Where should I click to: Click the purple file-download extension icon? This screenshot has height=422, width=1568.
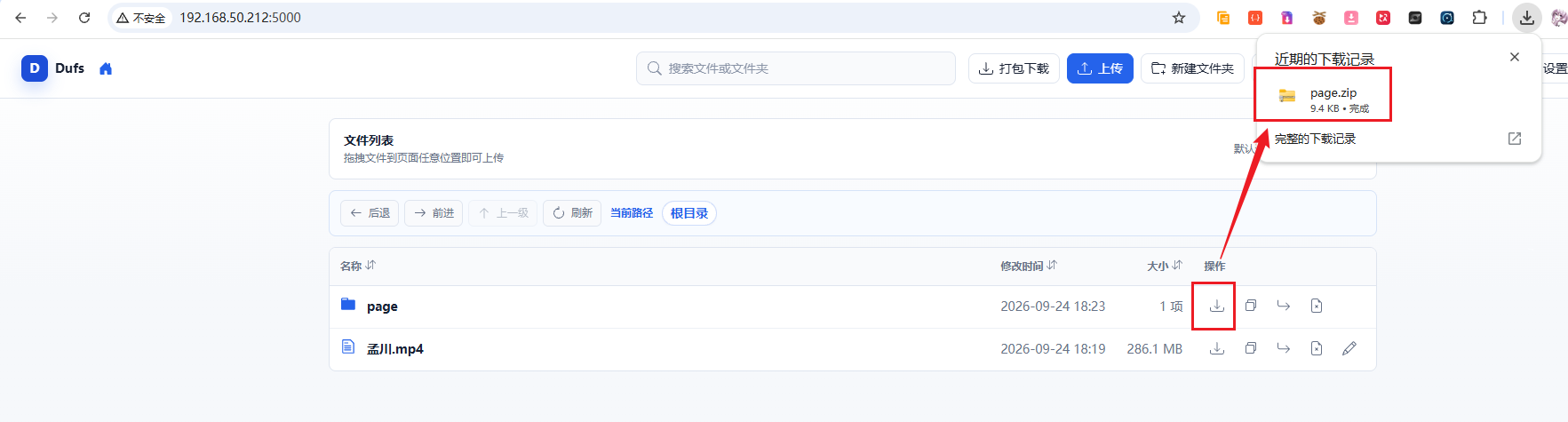(x=1287, y=18)
